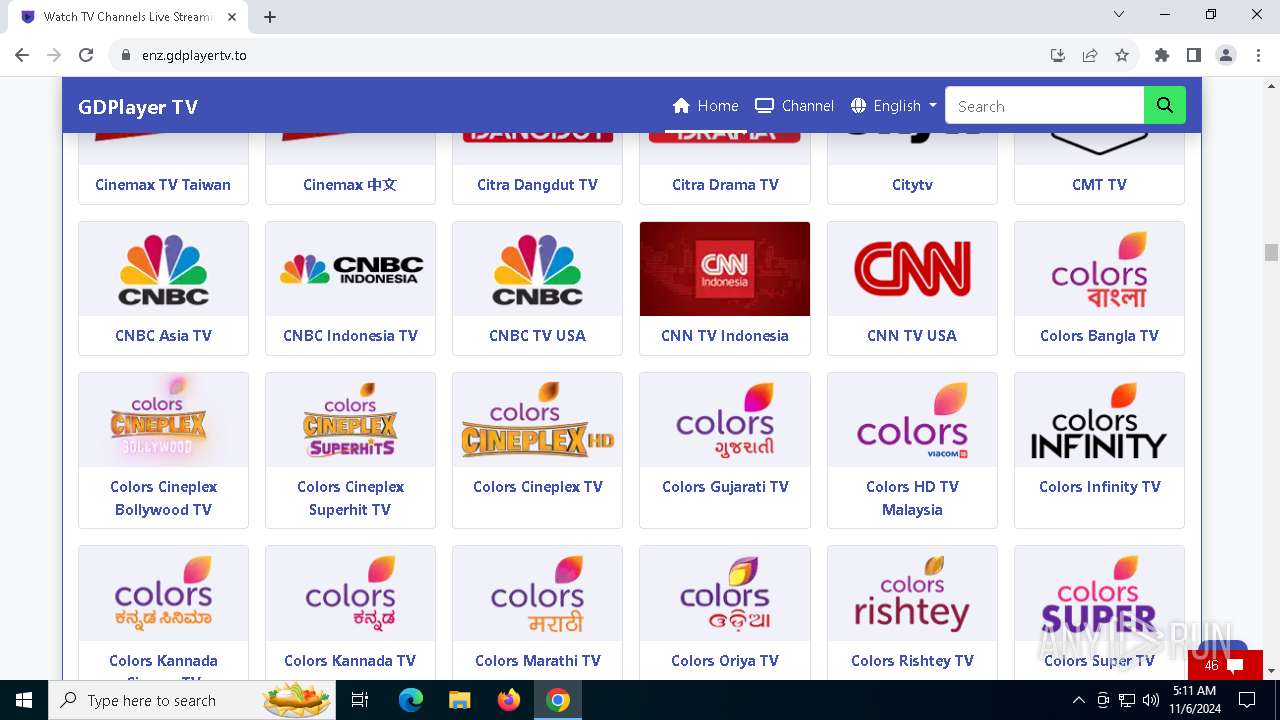Viewport: 1280px width, 720px height.
Task: Open a new browser tab
Action: click(x=270, y=17)
